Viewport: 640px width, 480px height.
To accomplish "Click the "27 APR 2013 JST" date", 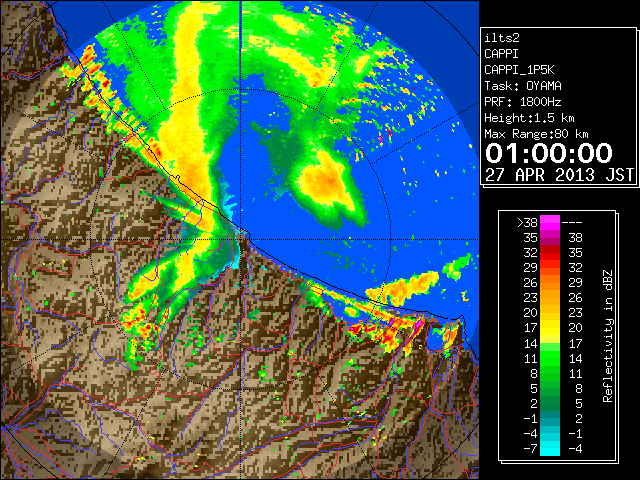I will [559, 175].
